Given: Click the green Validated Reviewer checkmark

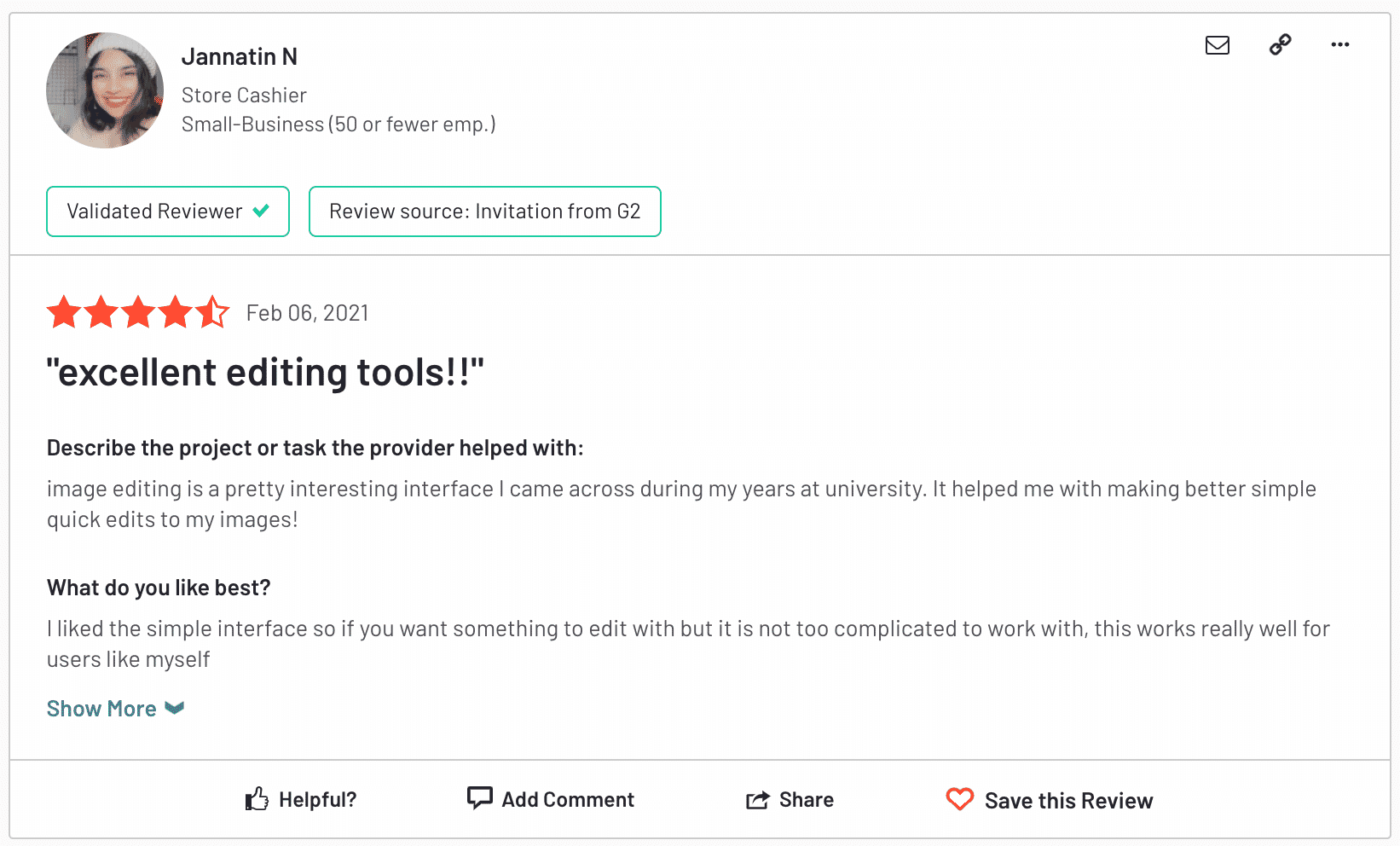Looking at the screenshot, I should tap(262, 211).
